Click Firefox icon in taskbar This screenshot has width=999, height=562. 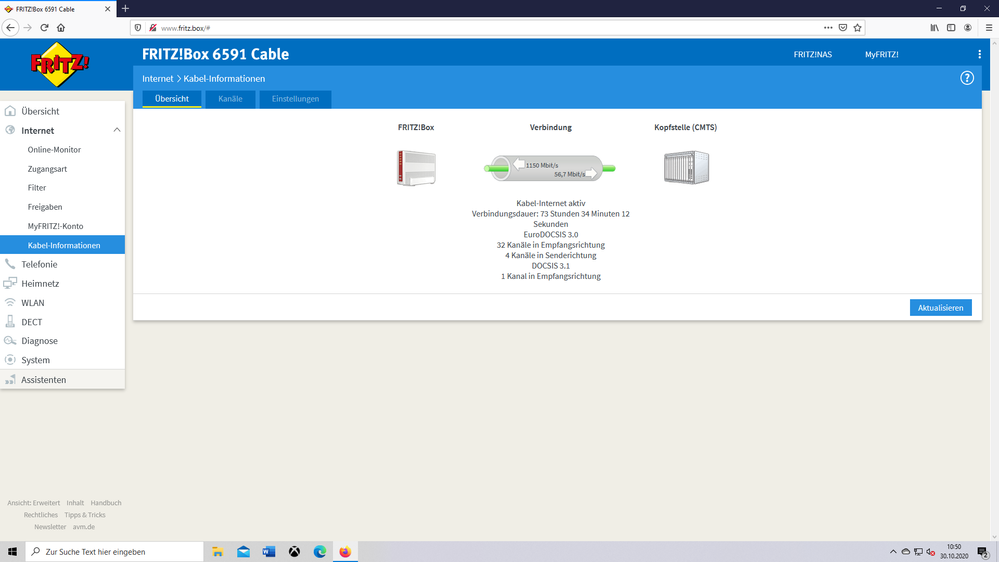345,552
